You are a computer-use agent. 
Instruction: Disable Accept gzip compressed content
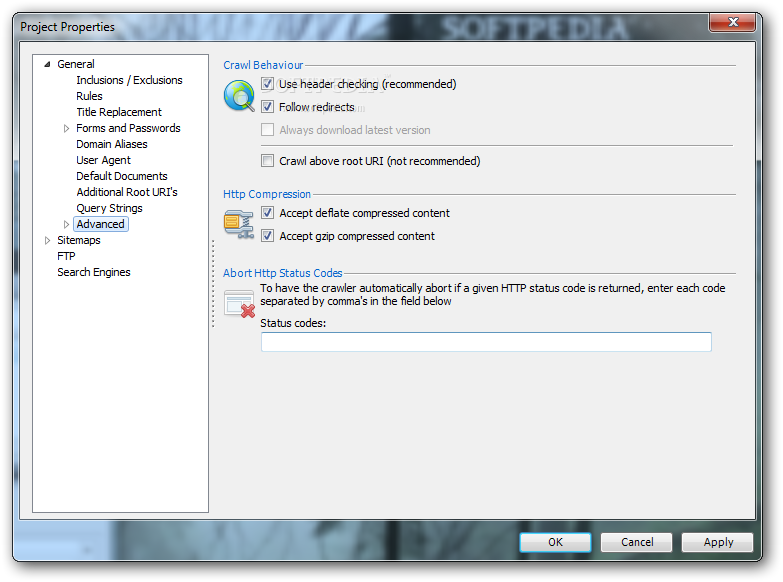[x=267, y=236]
